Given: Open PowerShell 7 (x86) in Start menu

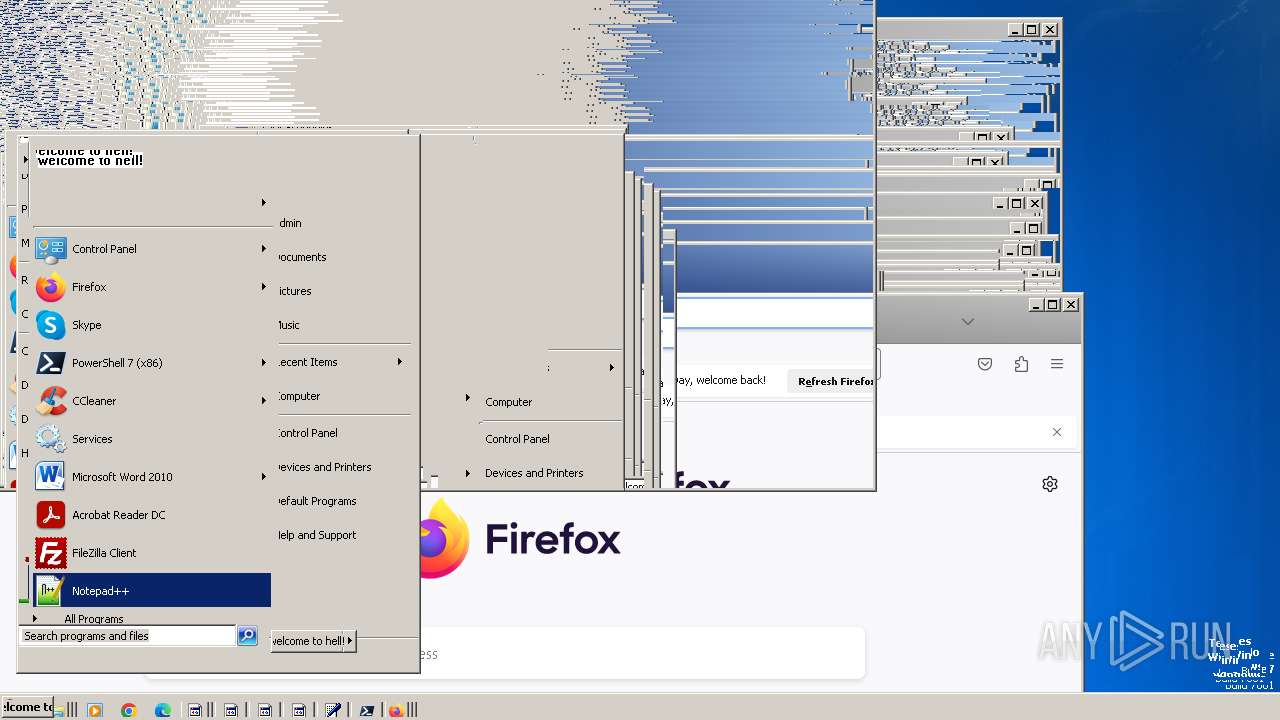Looking at the screenshot, I should (x=152, y=363).
